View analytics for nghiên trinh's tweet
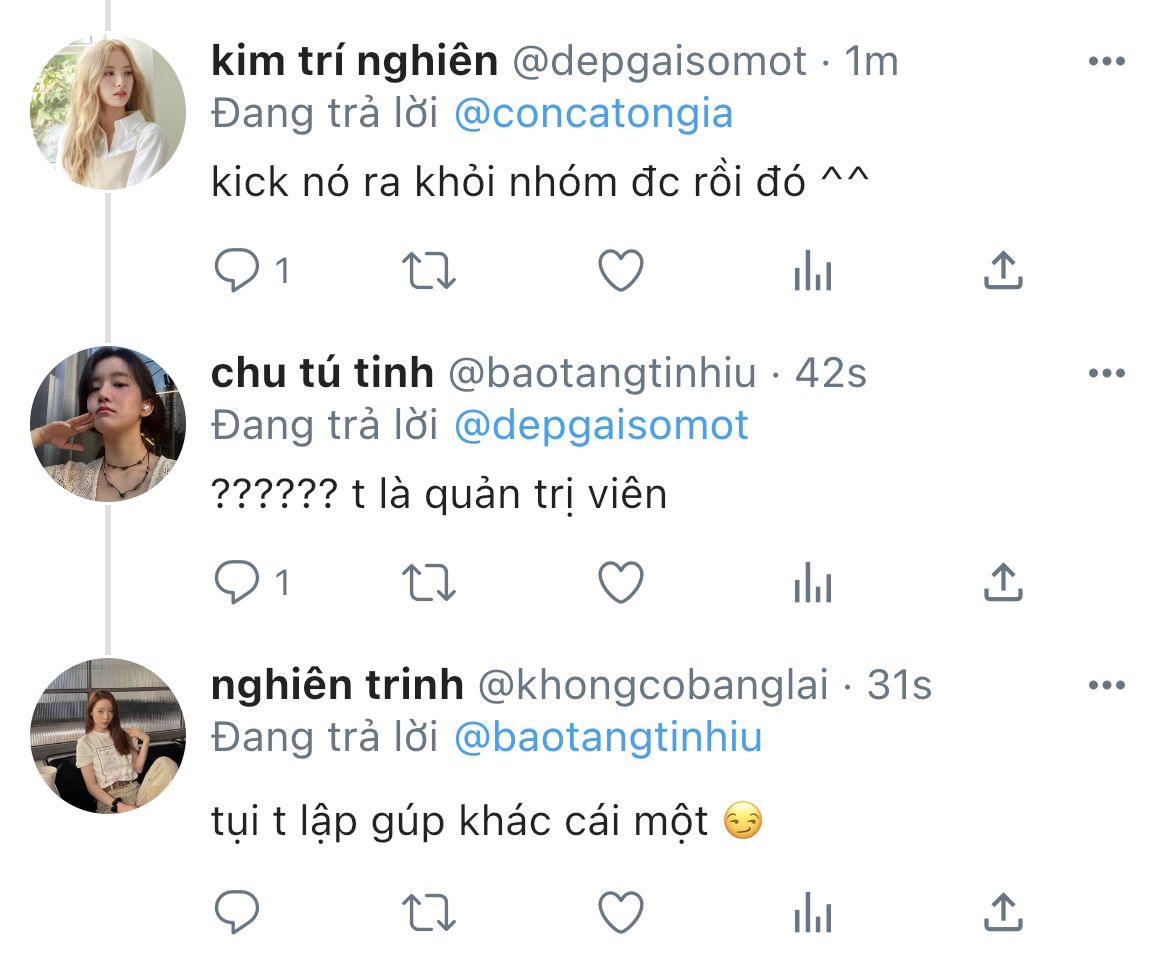The width and height of the screenshot is (1170, 957). click(812, 911)
